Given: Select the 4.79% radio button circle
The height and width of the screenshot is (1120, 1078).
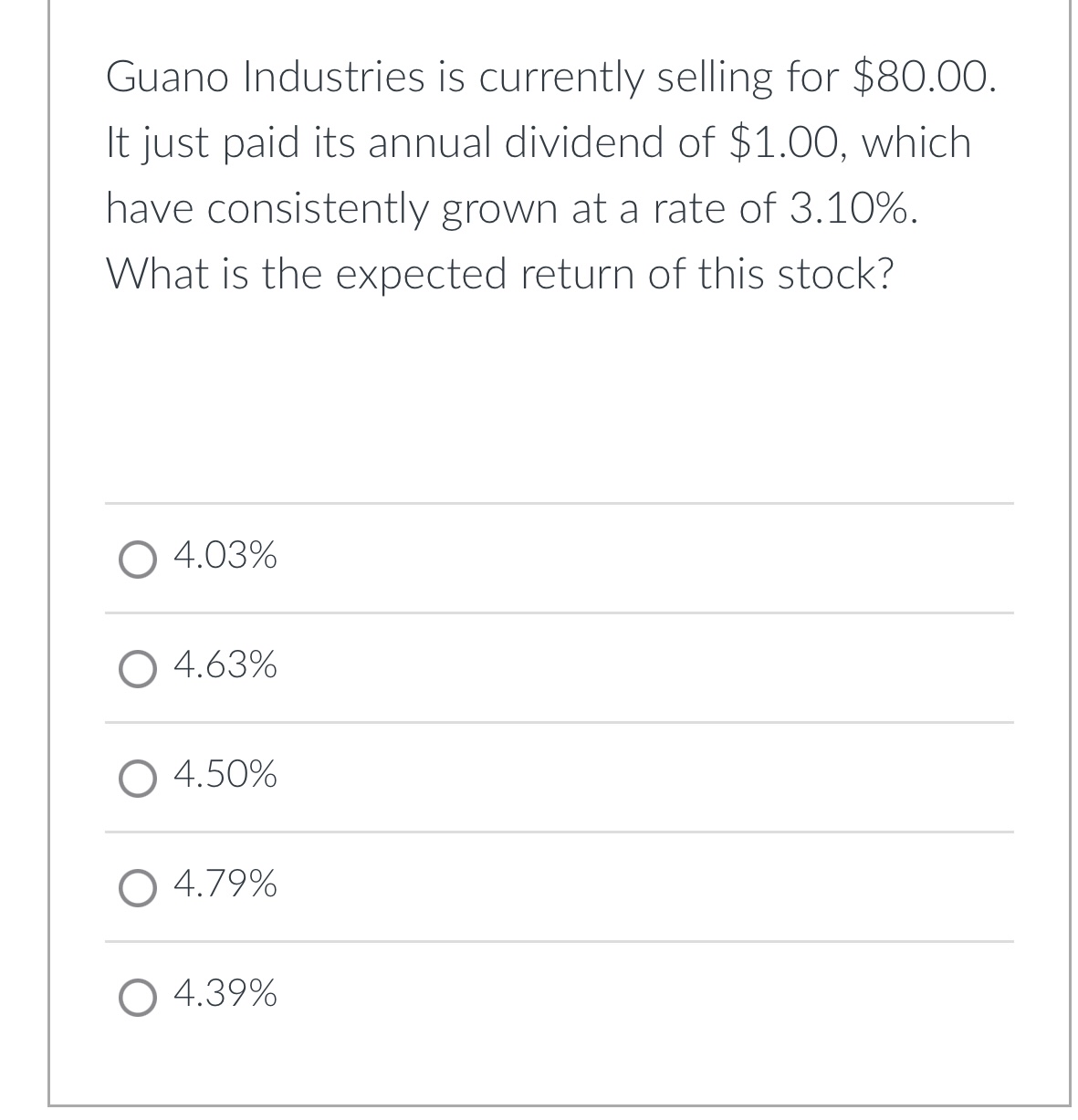Looking at the screenshot, I should click(x=137, y=888).
